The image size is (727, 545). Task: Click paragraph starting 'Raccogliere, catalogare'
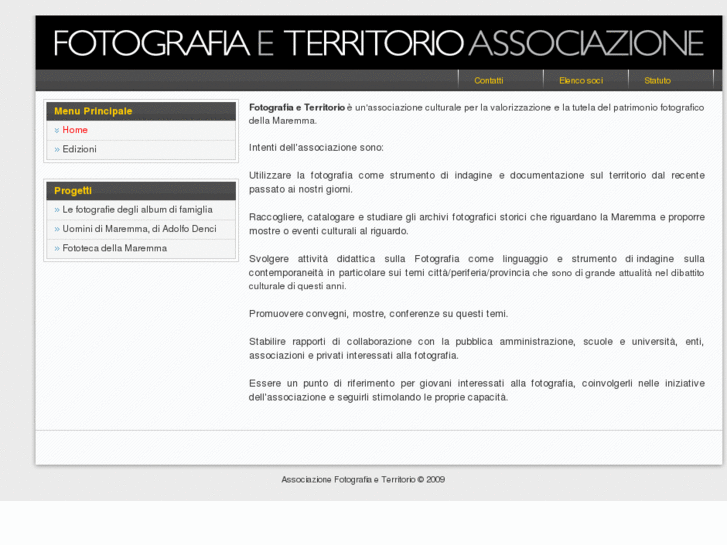[477, 224]
